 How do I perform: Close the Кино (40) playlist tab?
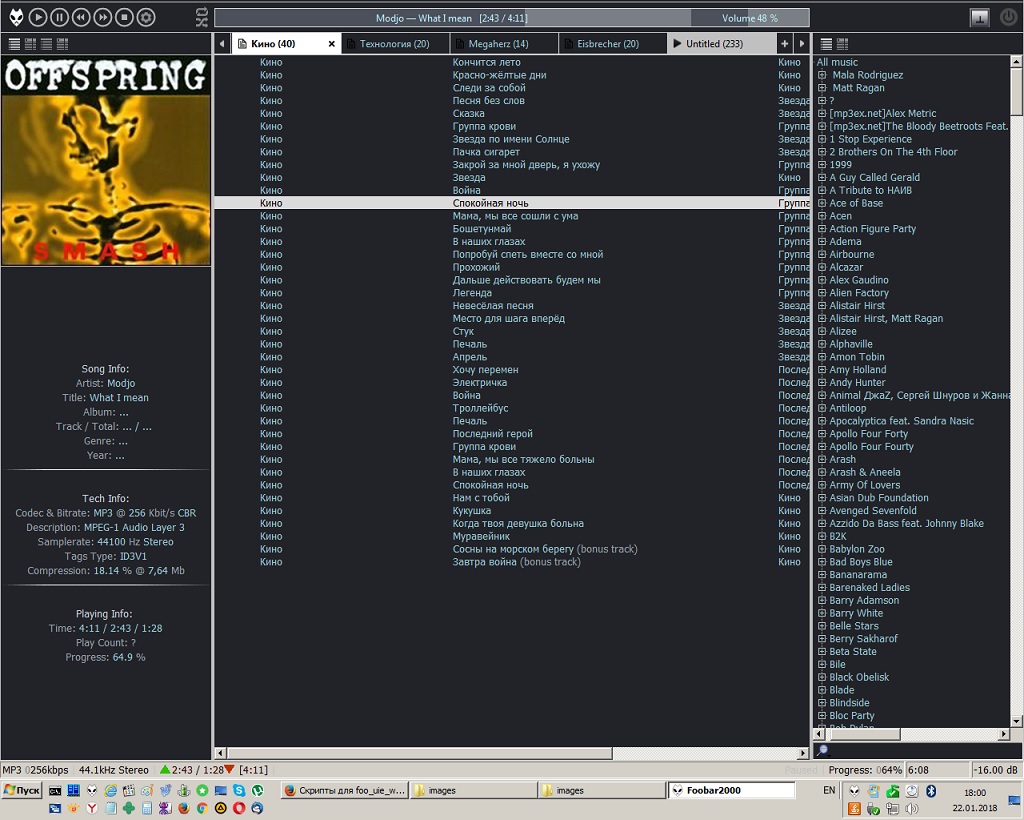(332, 44)
